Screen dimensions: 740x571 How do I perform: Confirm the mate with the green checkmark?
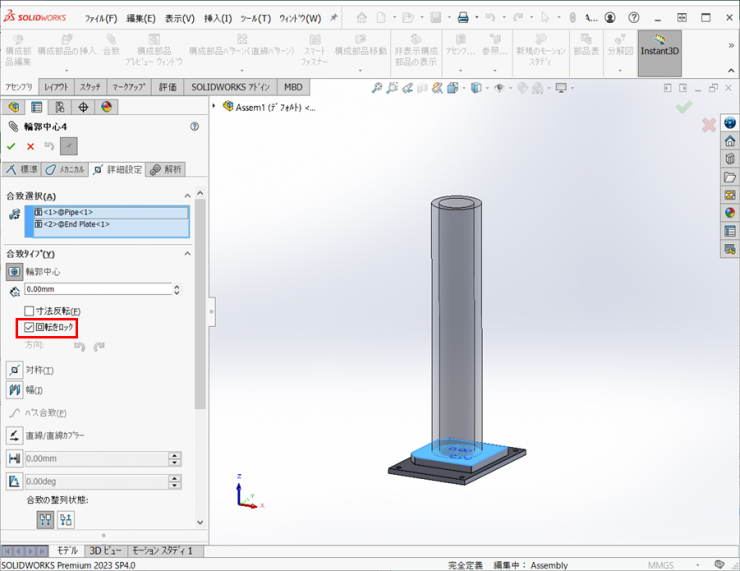11,146
